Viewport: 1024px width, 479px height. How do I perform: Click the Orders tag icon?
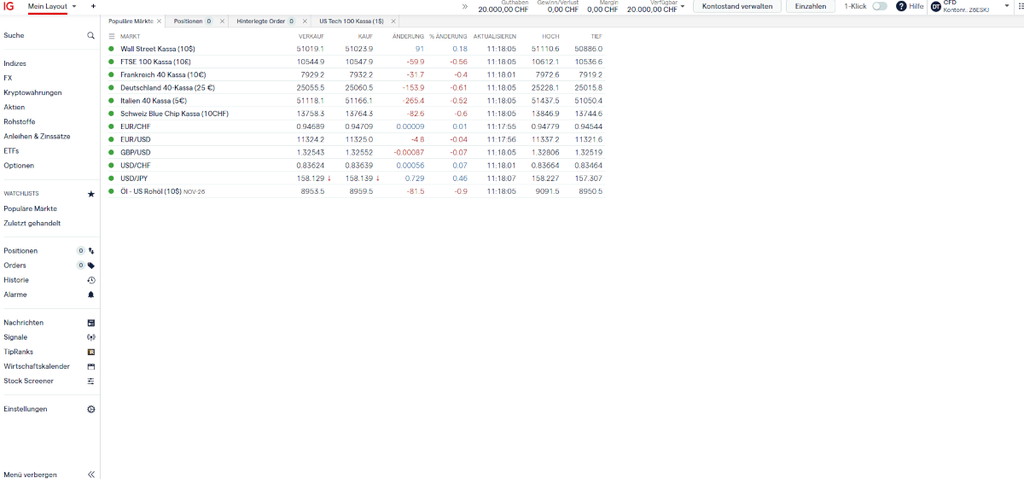coord(91,266)
